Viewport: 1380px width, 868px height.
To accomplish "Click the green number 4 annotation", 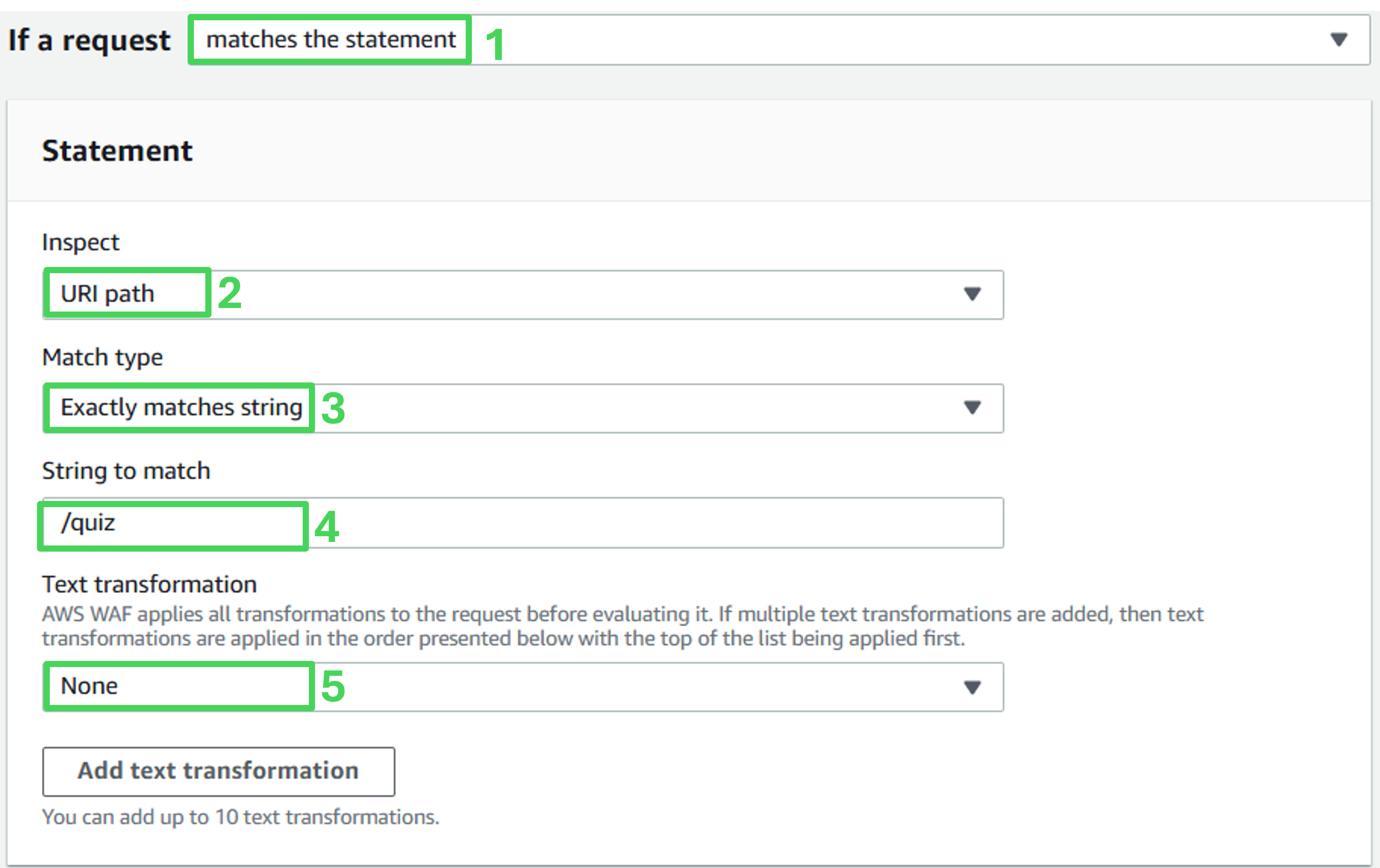I will [326, 527].
